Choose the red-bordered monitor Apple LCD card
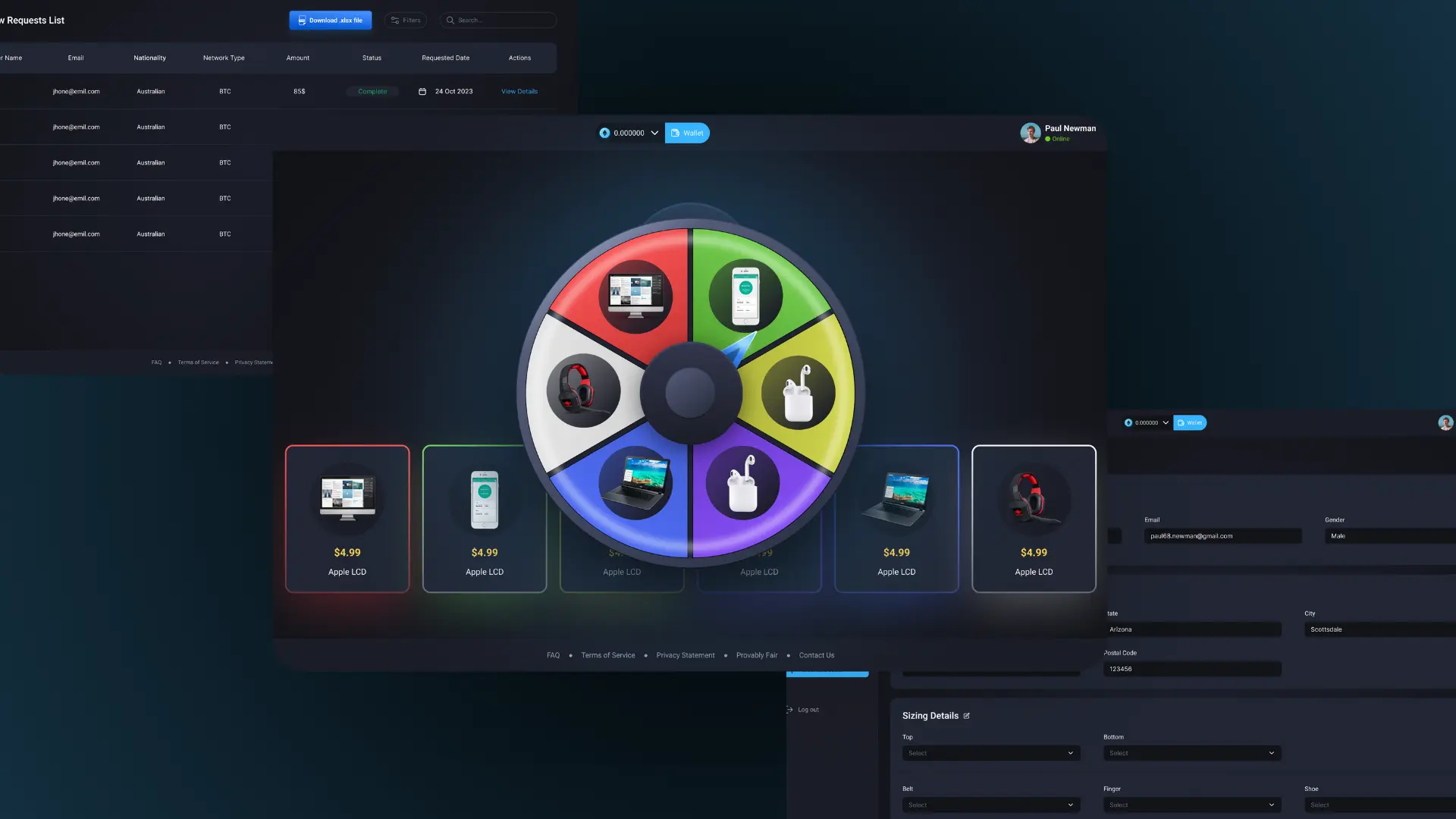1456x819 pixels. coord(347,519)
